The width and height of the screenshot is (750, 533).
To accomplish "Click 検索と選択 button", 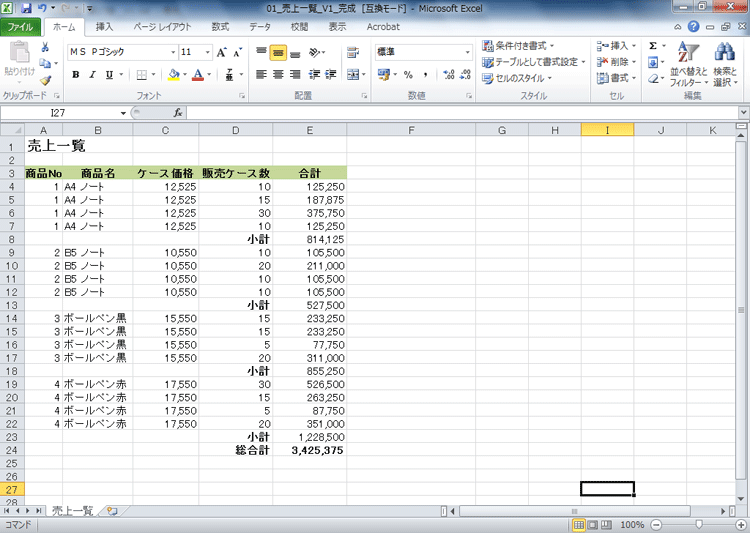I will 725,64.
